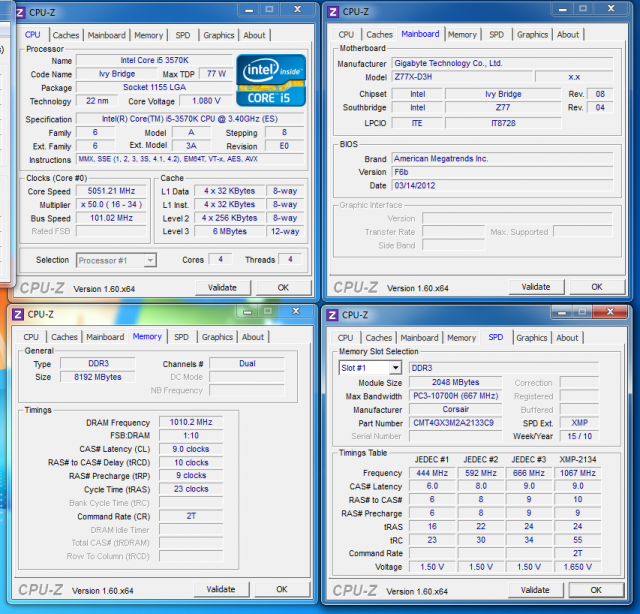Switch to About tab in CPU window

pyautogui.click(x=254, y=35)
